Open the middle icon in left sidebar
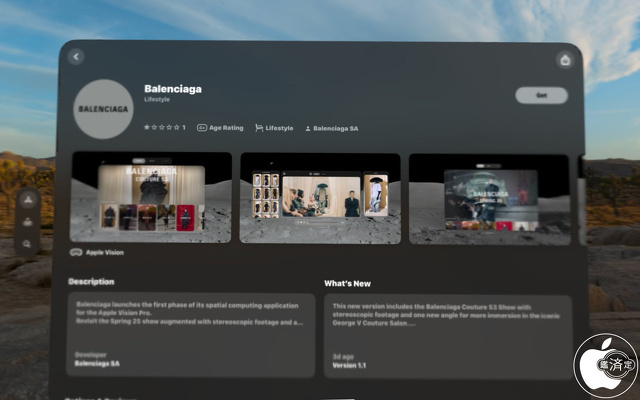Viewport: 640px width, 400px height. [27, 221]
